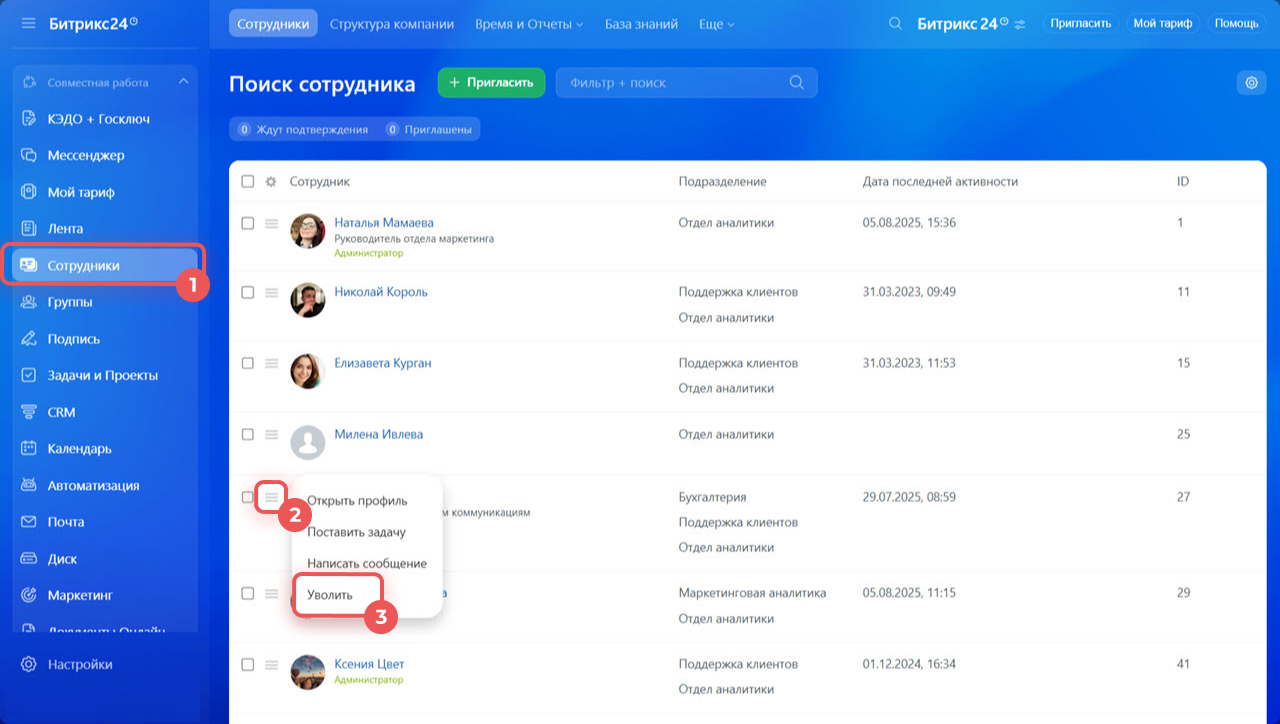Click the Мой тариф header button
The image size is (1280, 724).
click(x=1163, y=23)
